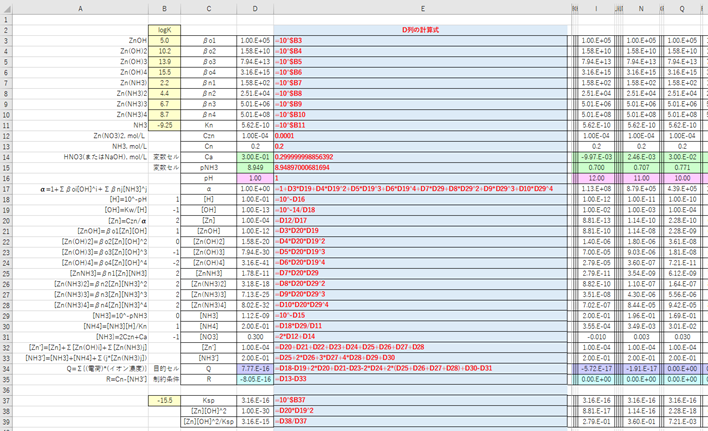The image size is (708, 431).
Task: Select column I header
Action: [x=596, y=9]
